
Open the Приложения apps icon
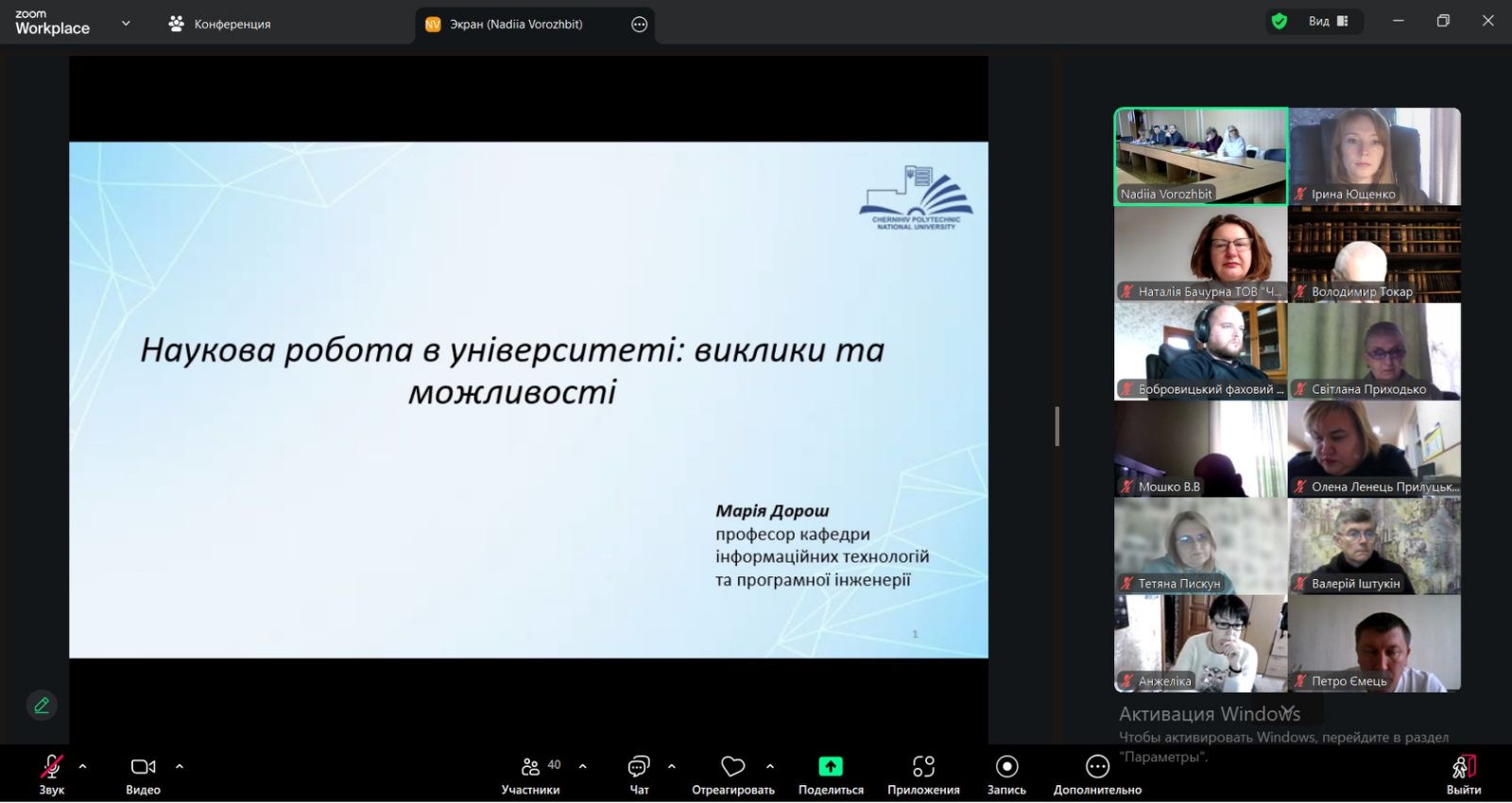point(923,767)
